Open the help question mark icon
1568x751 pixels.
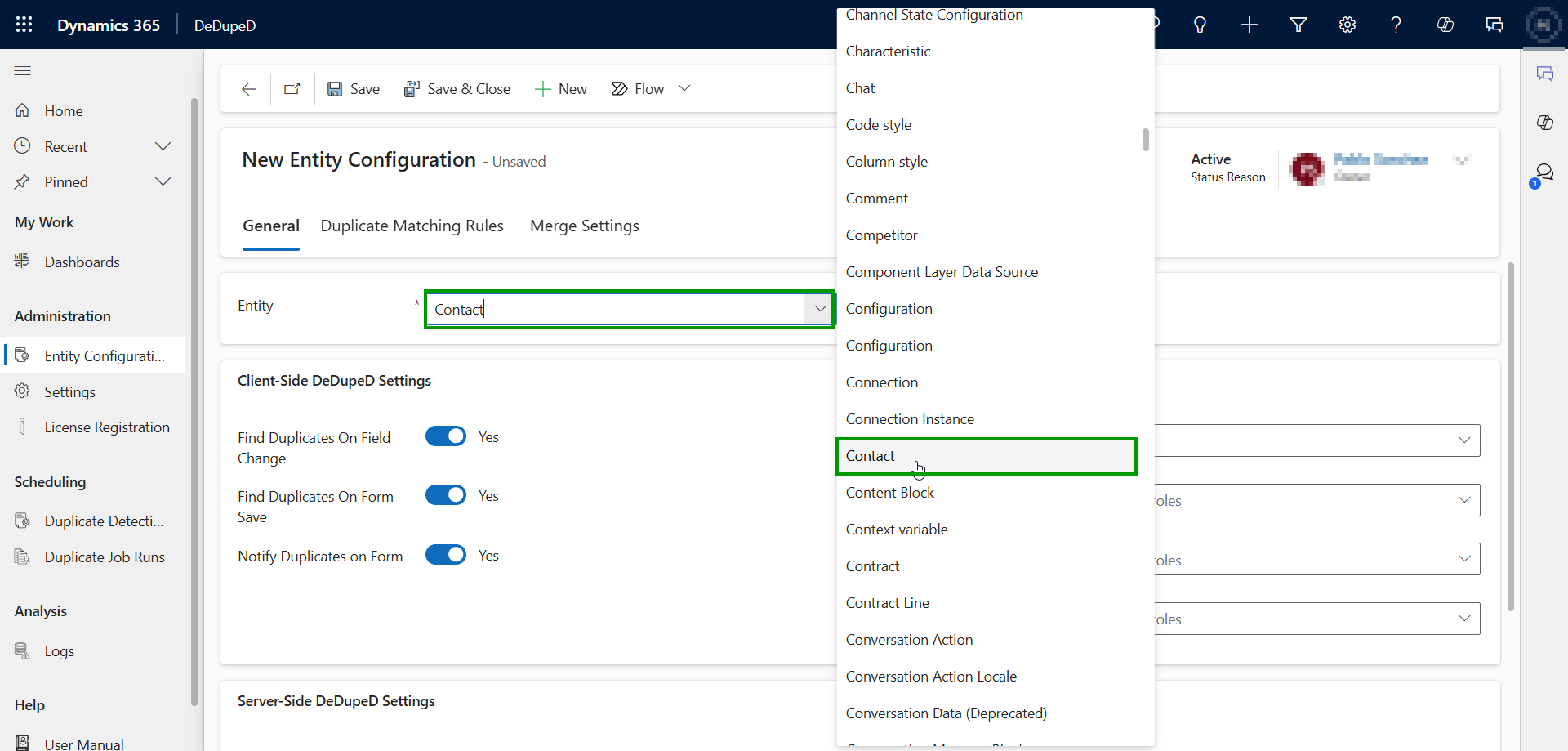(x=1396, y=25)
